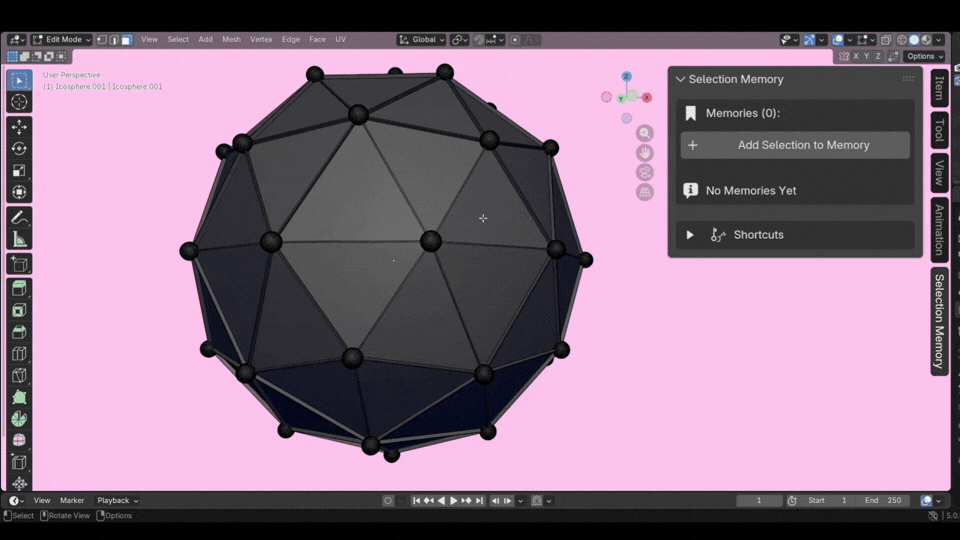Toggle snapping magnet

(479, 40)
